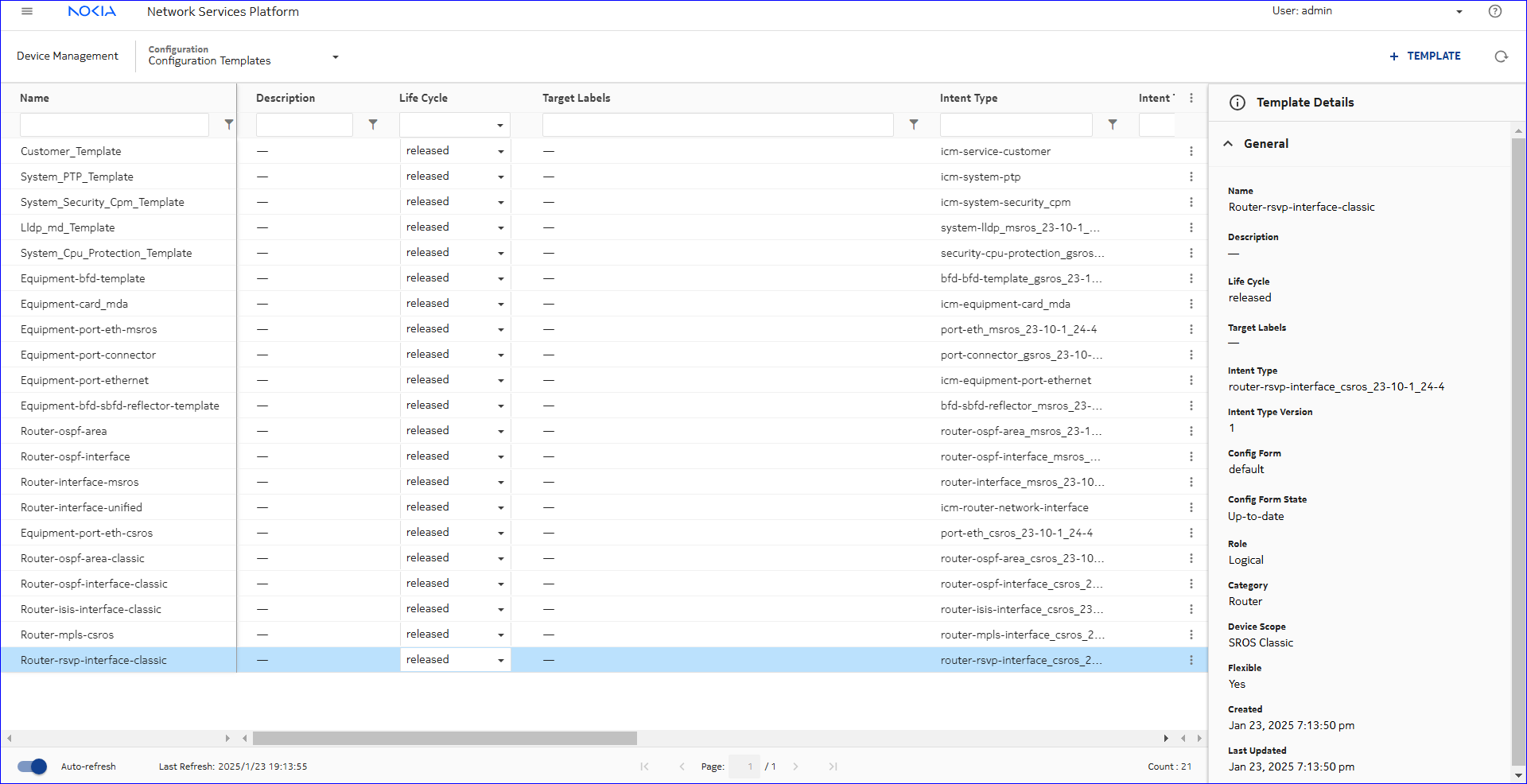Click the Intent Type filter icon
Image resolution: width=1527 pixels, height=784 pixels.
tap(1113, 125)
